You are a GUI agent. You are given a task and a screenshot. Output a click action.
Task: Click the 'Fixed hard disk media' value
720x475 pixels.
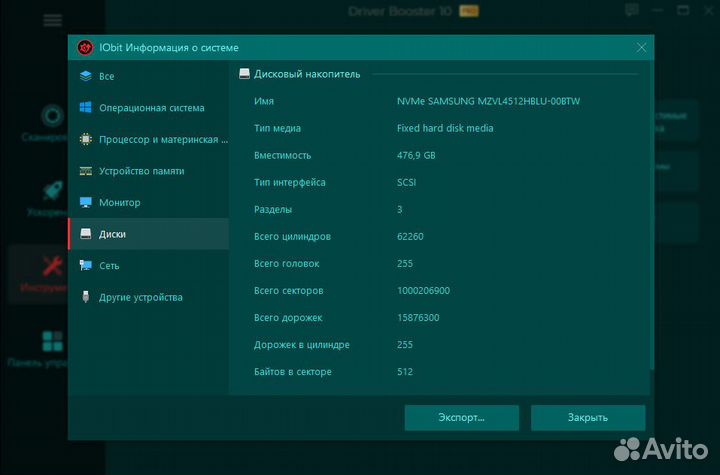445,128
